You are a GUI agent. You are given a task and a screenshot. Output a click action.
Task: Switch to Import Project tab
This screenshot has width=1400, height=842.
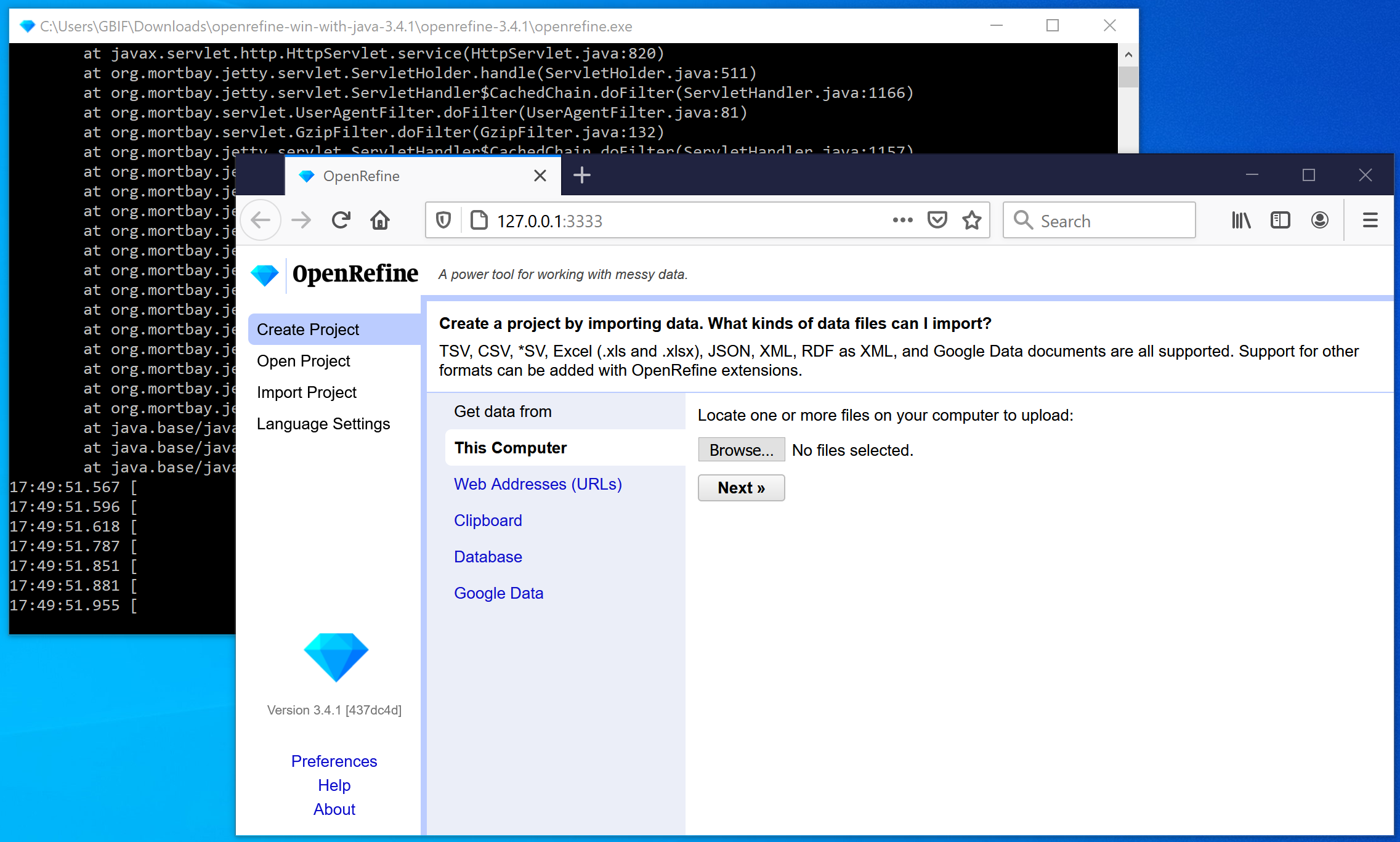coord(306,392)
